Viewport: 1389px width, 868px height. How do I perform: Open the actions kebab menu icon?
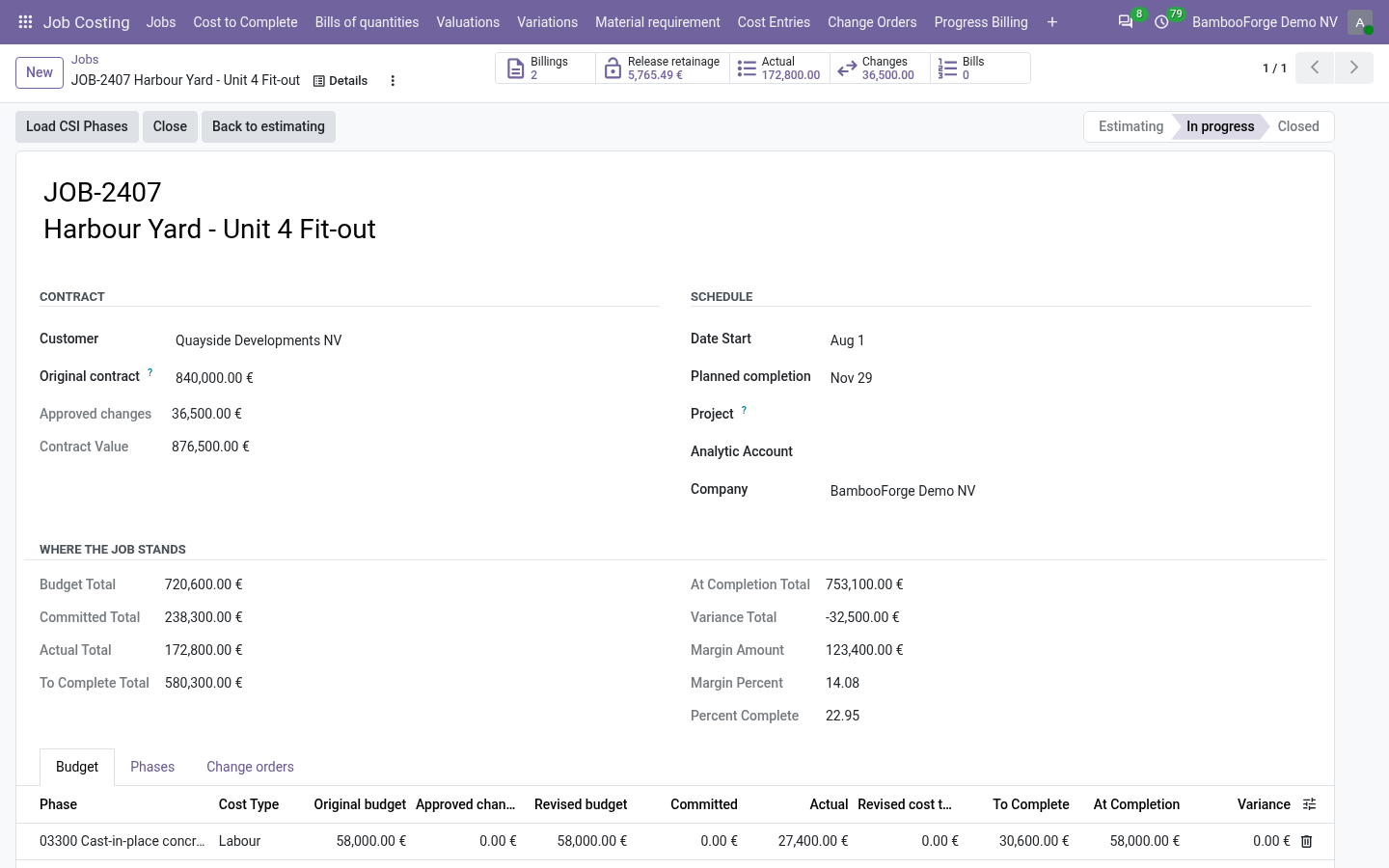point(393,81)
